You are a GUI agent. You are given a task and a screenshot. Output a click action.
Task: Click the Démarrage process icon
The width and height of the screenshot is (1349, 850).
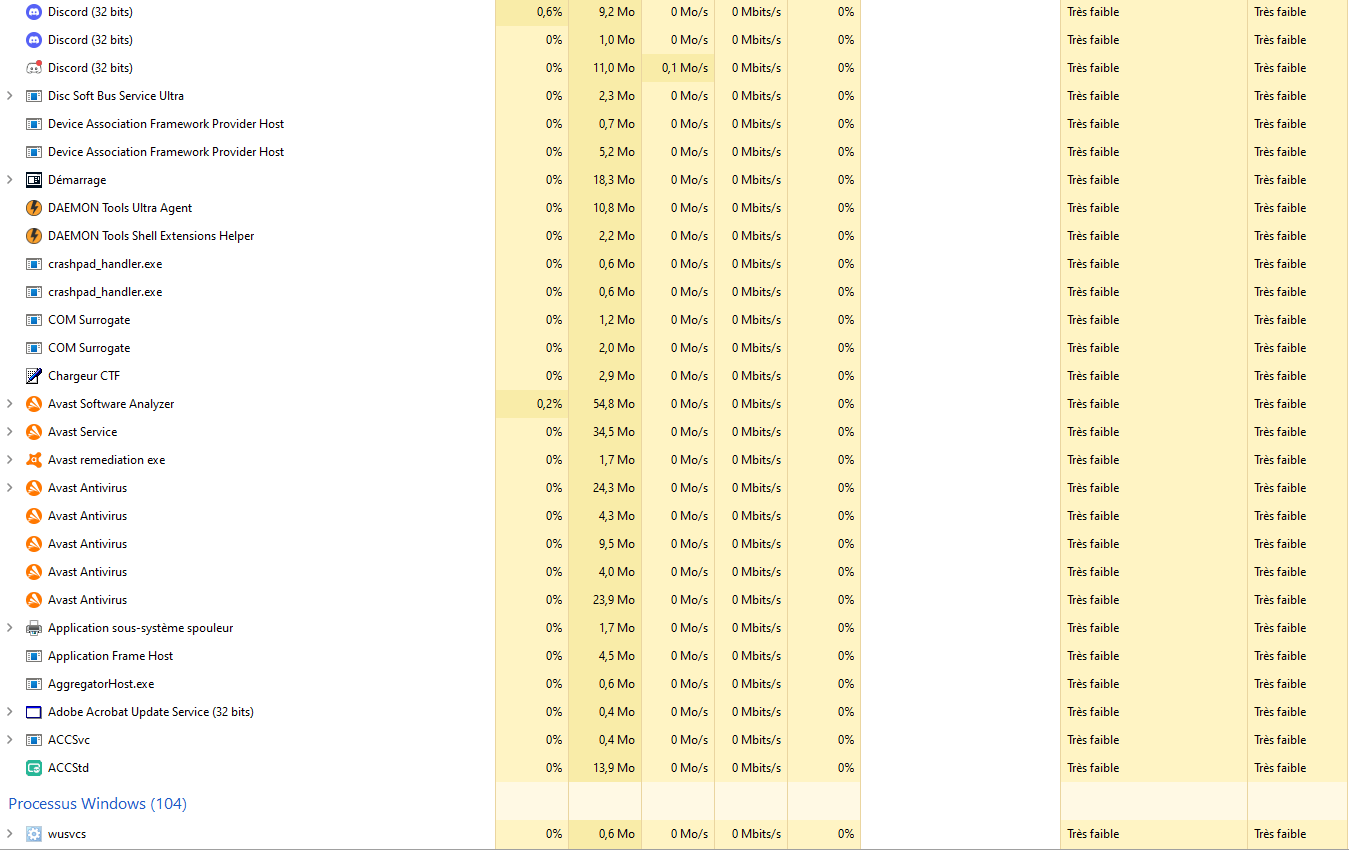pyautogui.click(x=34, y=180)
